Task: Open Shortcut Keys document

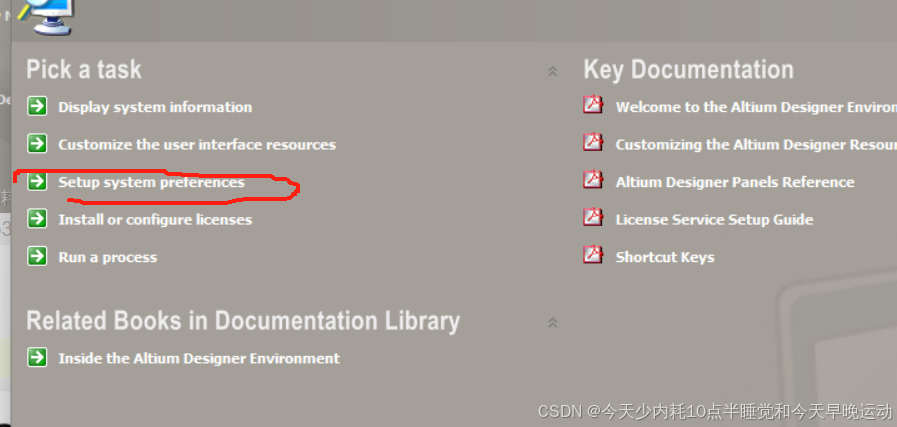Action: pyautogui.click(x=665, y=257)
